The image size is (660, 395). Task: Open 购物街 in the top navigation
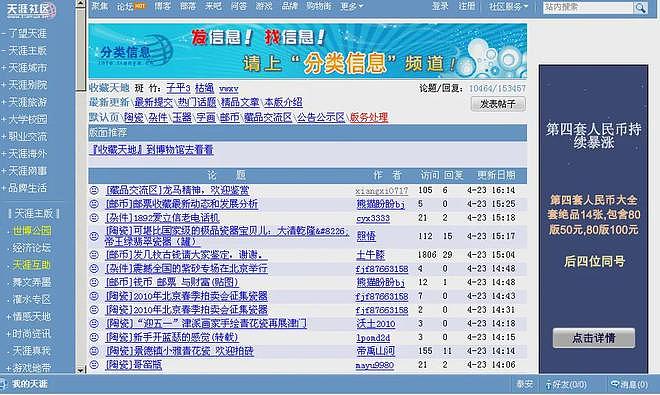[x=319, y=6]
